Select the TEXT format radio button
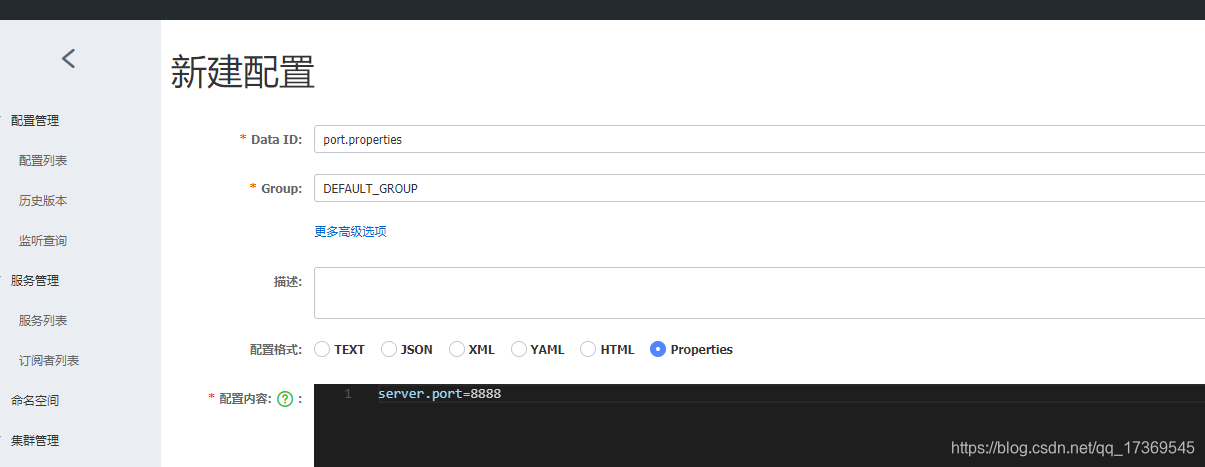 [322, 349]
